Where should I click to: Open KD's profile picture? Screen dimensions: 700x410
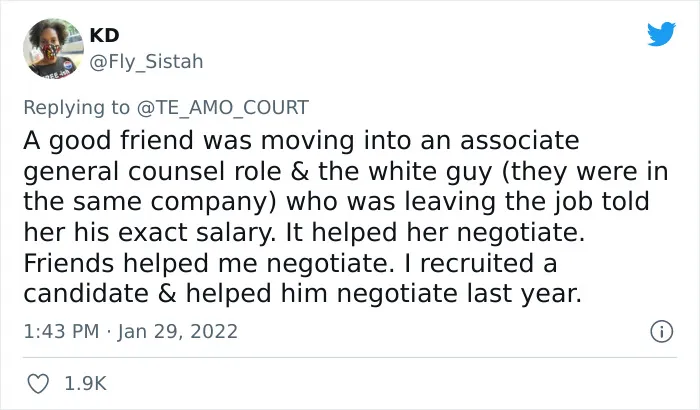(x=53, y=48)
